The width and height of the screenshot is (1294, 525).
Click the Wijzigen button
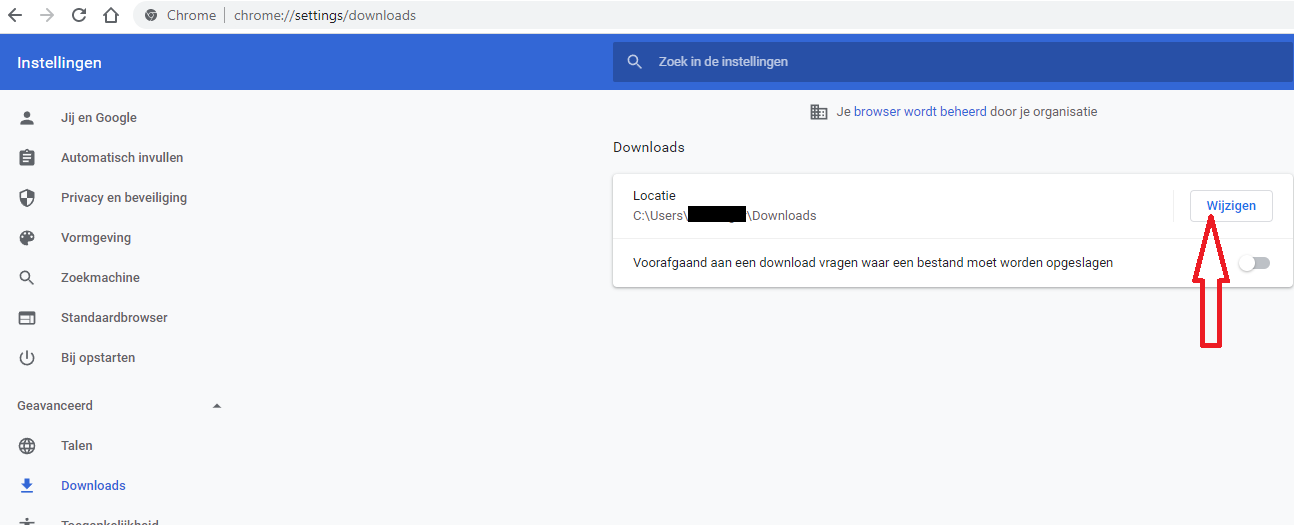(x=1231, y=206)
